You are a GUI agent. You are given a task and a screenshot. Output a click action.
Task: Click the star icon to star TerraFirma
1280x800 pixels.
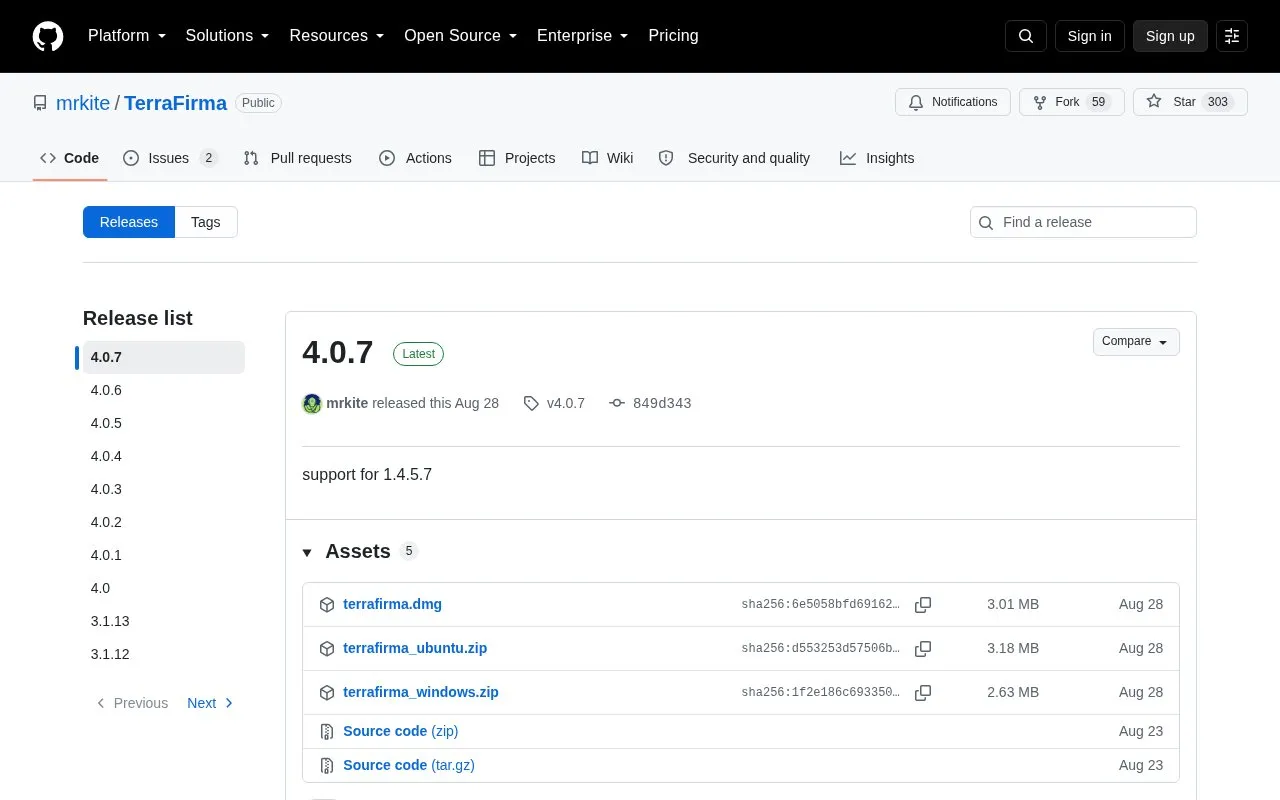tap(1154, 102)
